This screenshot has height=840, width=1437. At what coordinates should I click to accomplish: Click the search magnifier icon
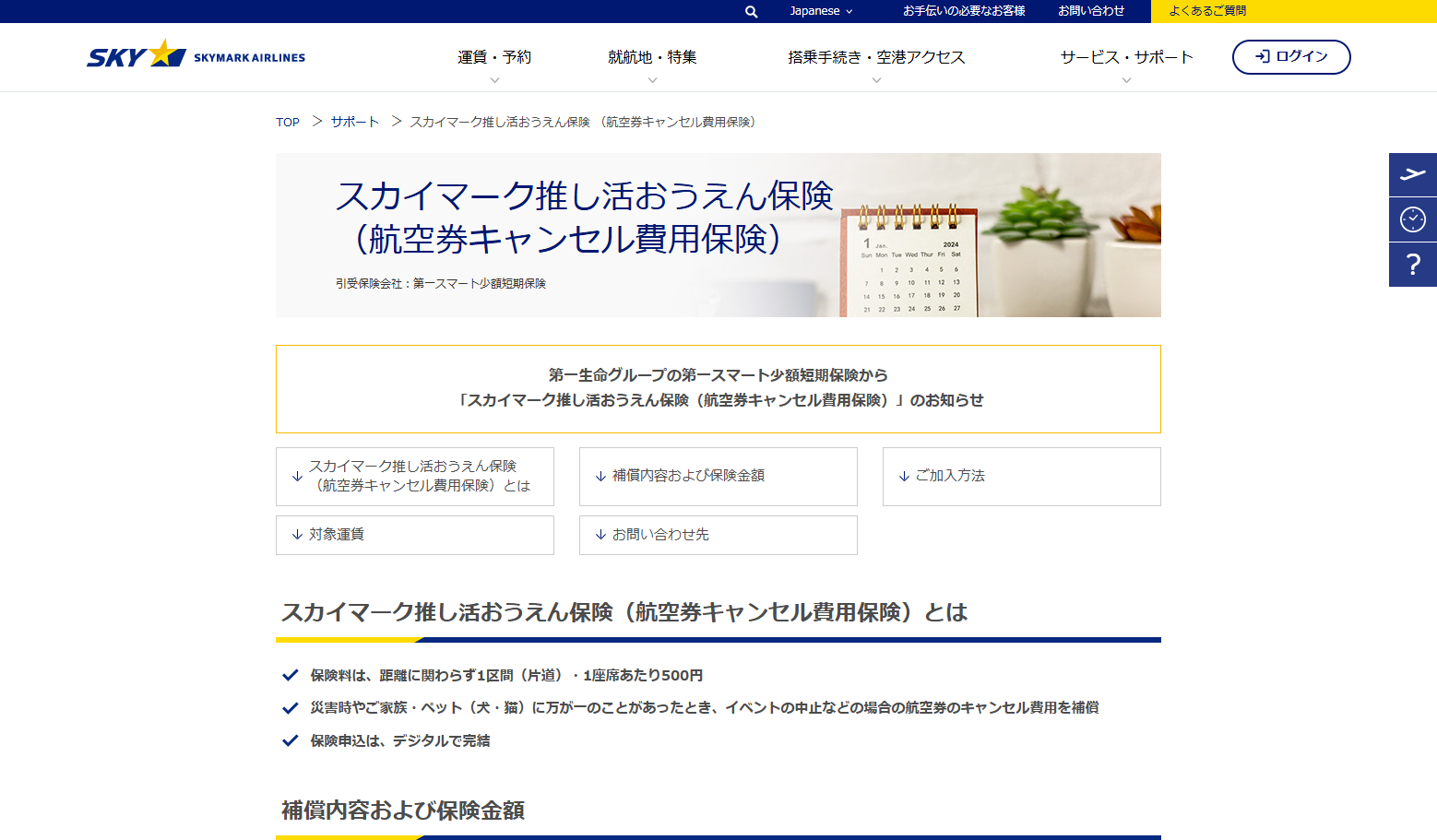pyautogui.click(x=751, y=12)
